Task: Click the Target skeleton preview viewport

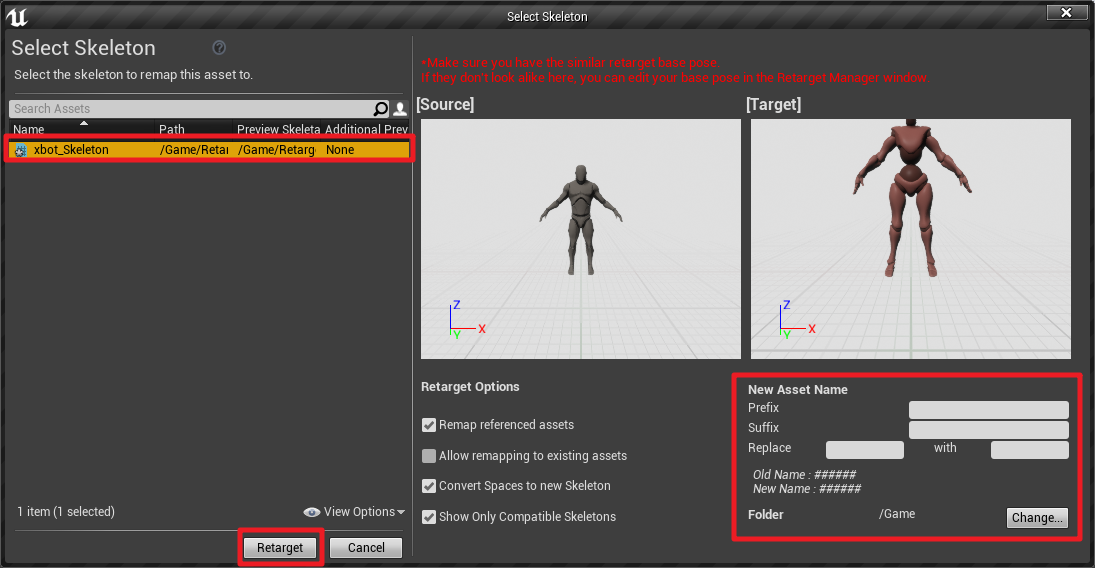Action: (911, 239)
